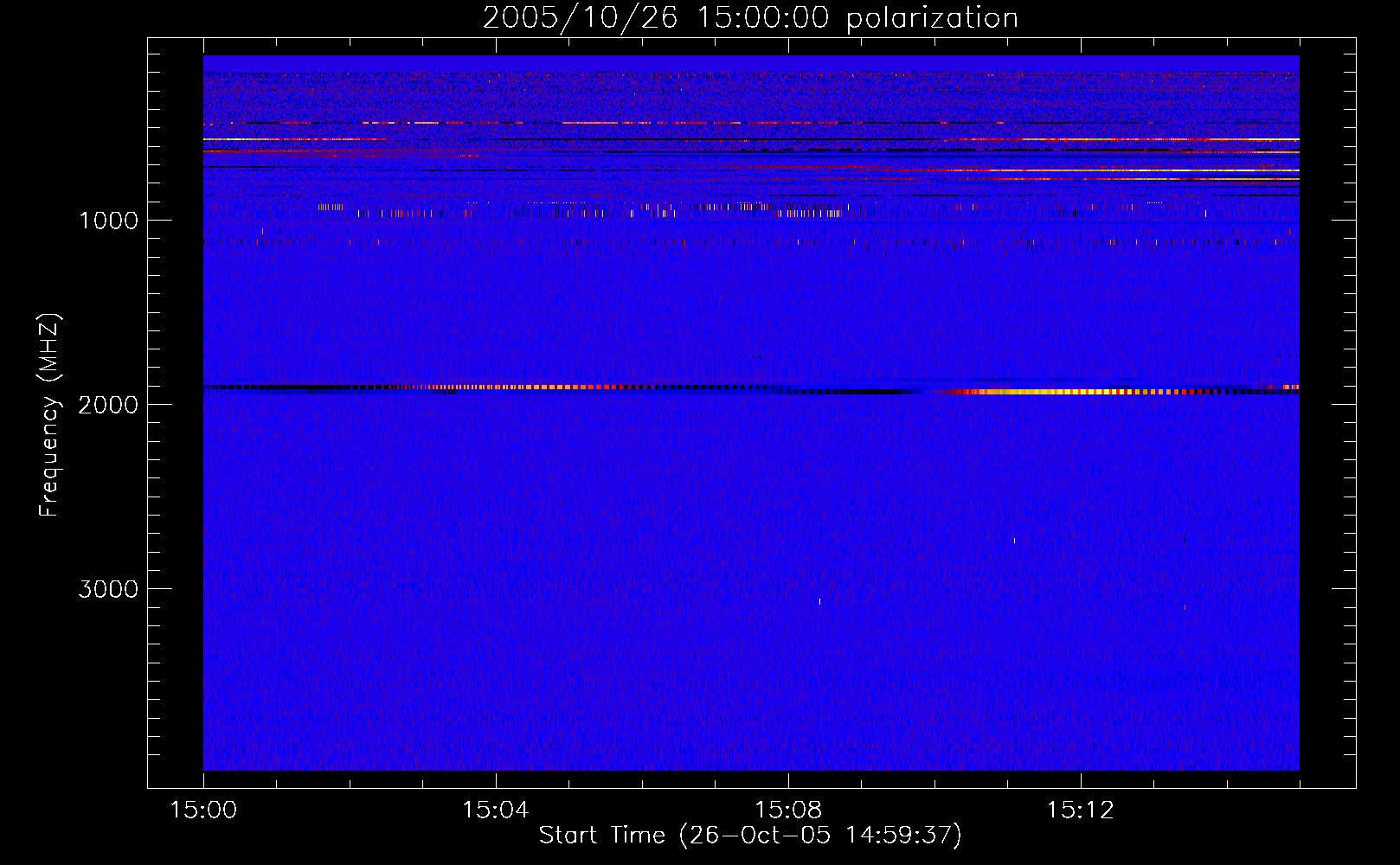The height and width of the screenshot is (865, 1400).
Task: Select the 15:12 time tick label
Action: (1080, 811)
